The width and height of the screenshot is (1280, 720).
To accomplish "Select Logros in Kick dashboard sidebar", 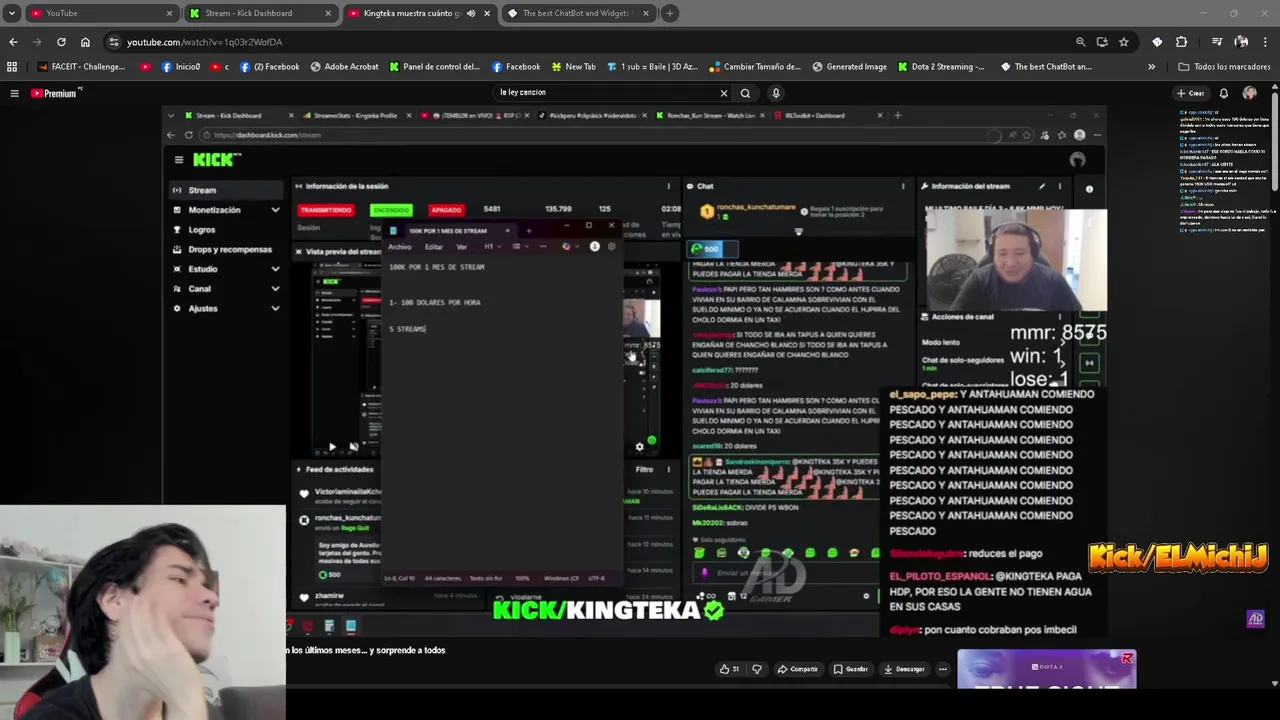I will [x=201, y=230].
